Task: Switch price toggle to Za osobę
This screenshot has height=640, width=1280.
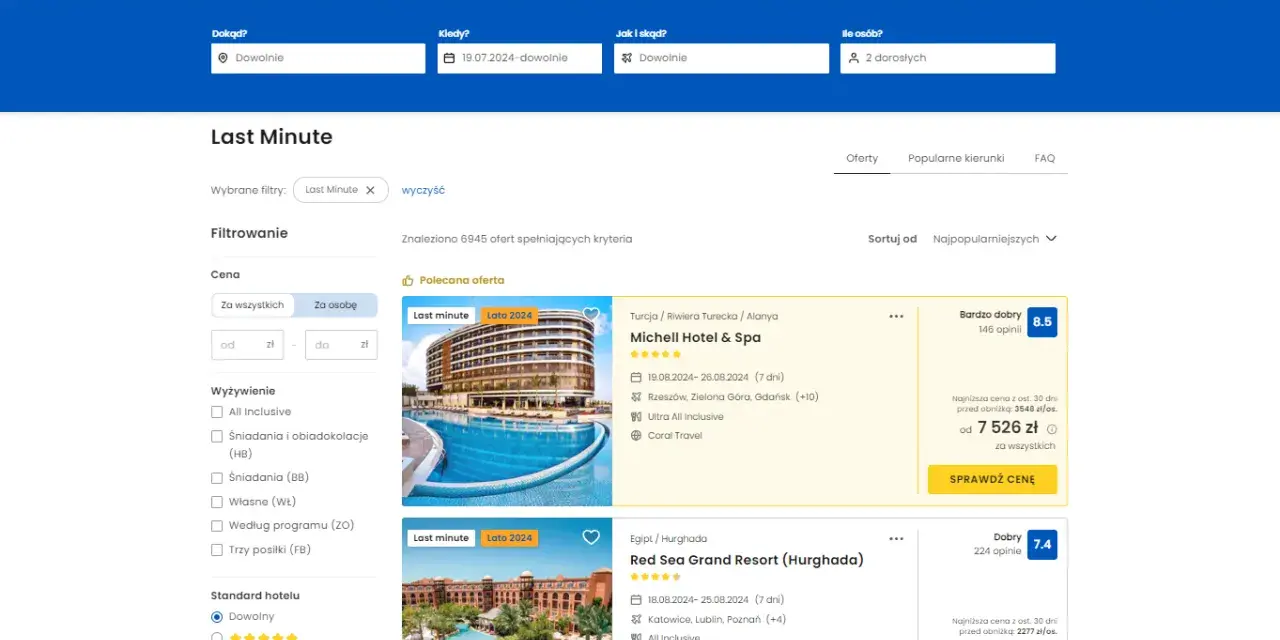Action: click(x=335, y=305)
